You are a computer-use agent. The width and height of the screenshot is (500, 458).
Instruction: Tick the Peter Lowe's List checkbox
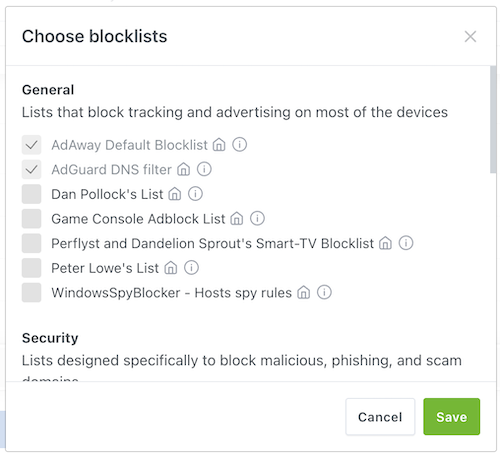[x=31, y=268]
